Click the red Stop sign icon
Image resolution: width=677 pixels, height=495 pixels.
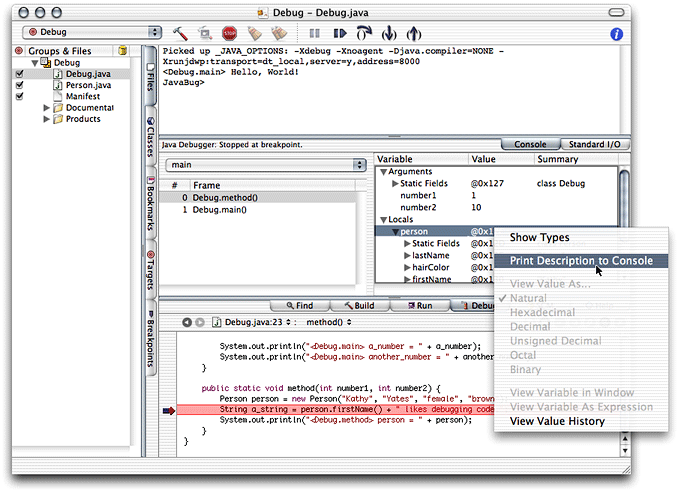(x=230, y=33)
